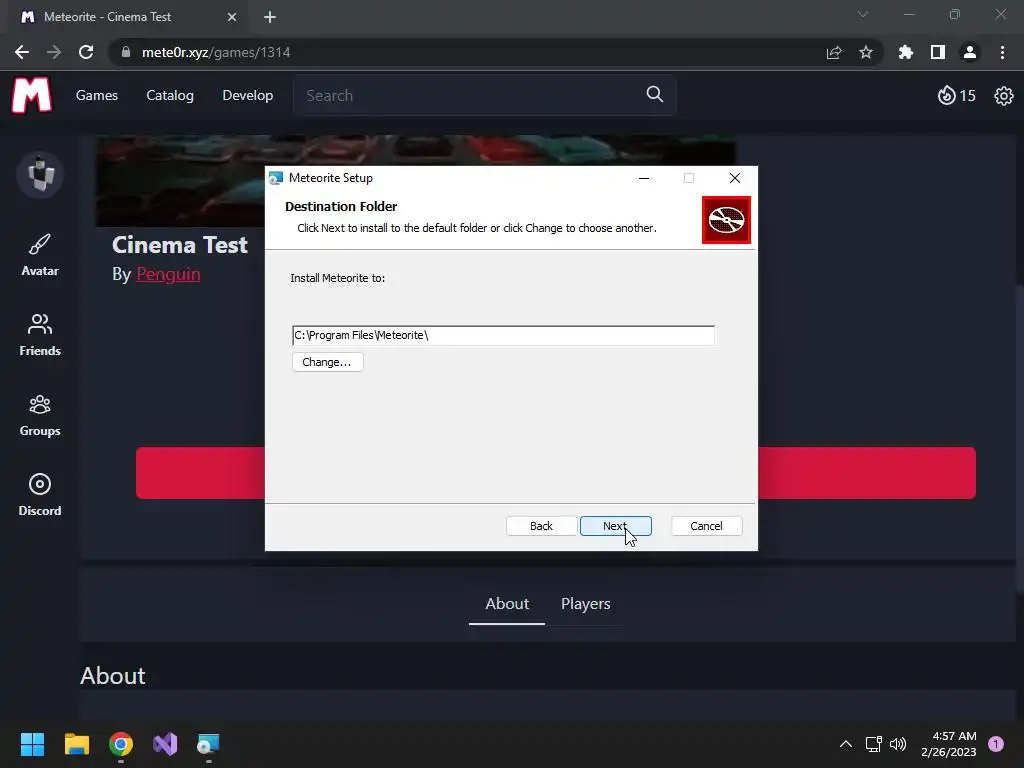Switch to the About tab
1024x768 pixels.
(x=507, y=603)
